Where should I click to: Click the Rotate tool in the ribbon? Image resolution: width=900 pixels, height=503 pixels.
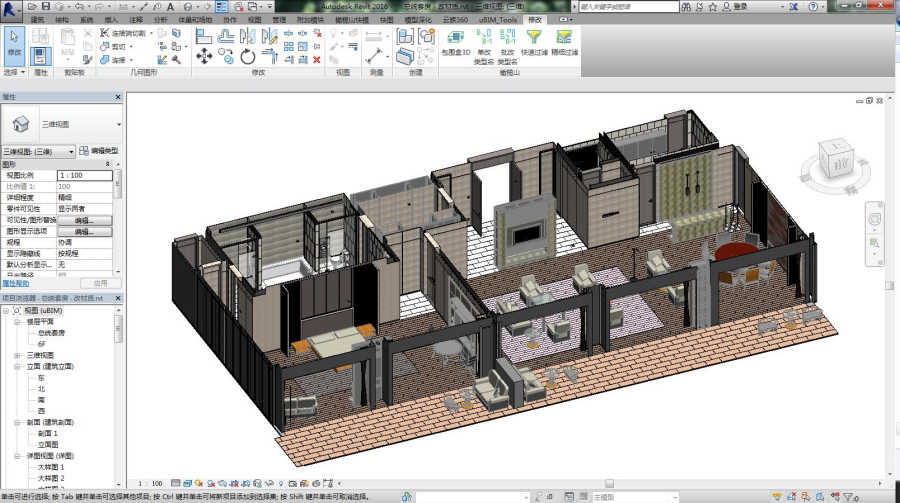[x=248, y=58]
